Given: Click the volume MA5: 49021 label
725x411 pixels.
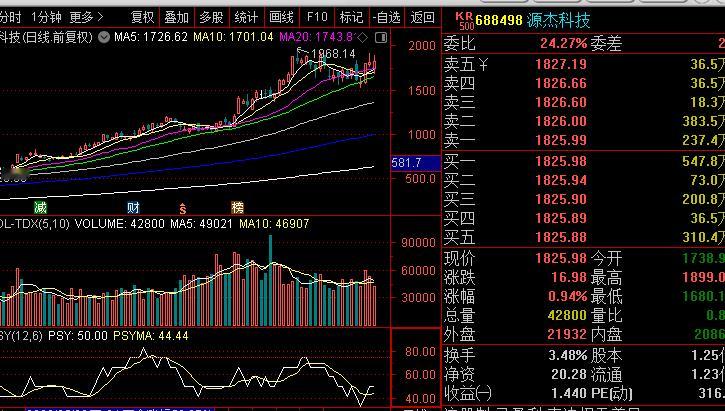Looking at the screenshot, I should click(x=201, y=224).
